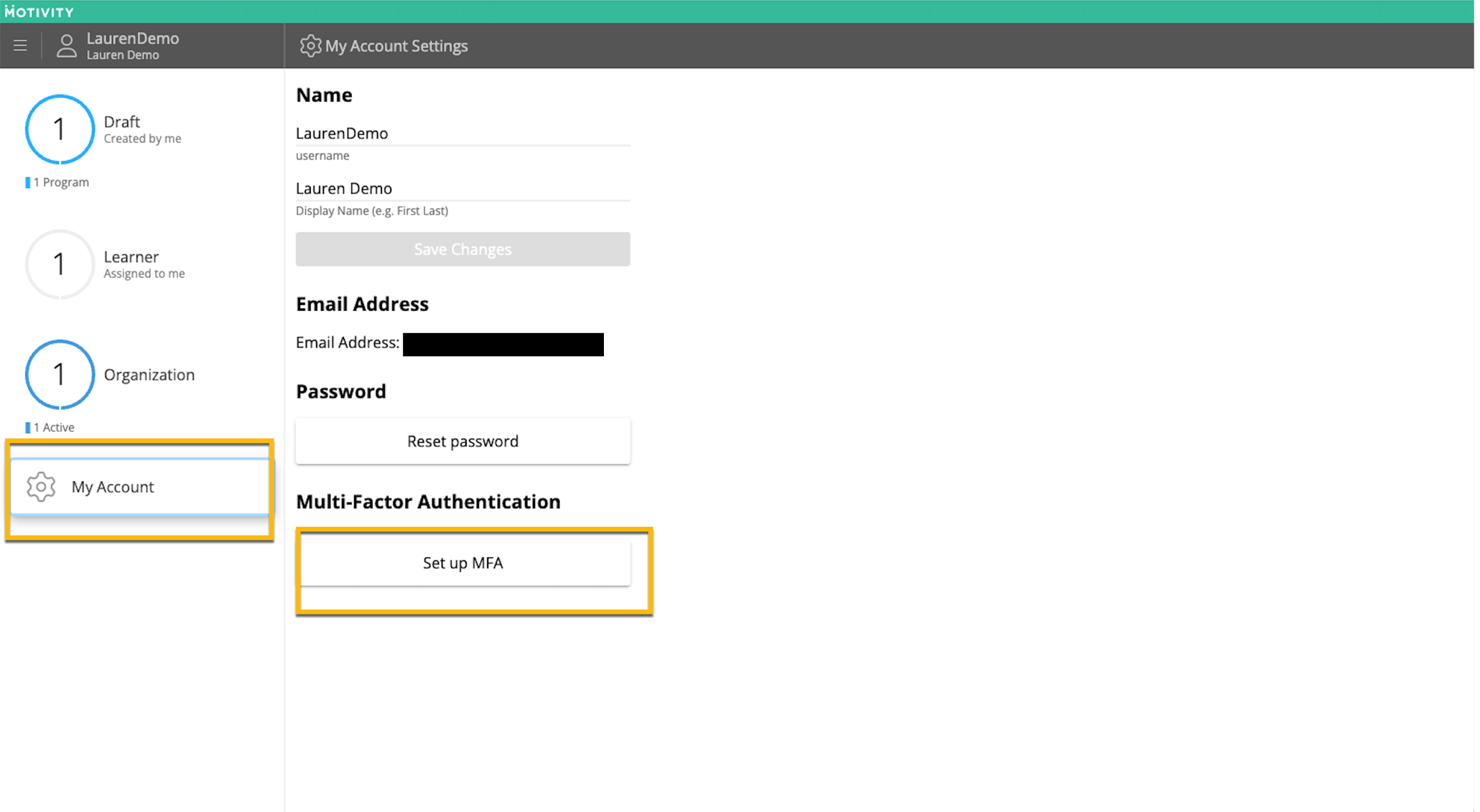
Task: Open the Organization circle indicator
Action: [60, 374]
